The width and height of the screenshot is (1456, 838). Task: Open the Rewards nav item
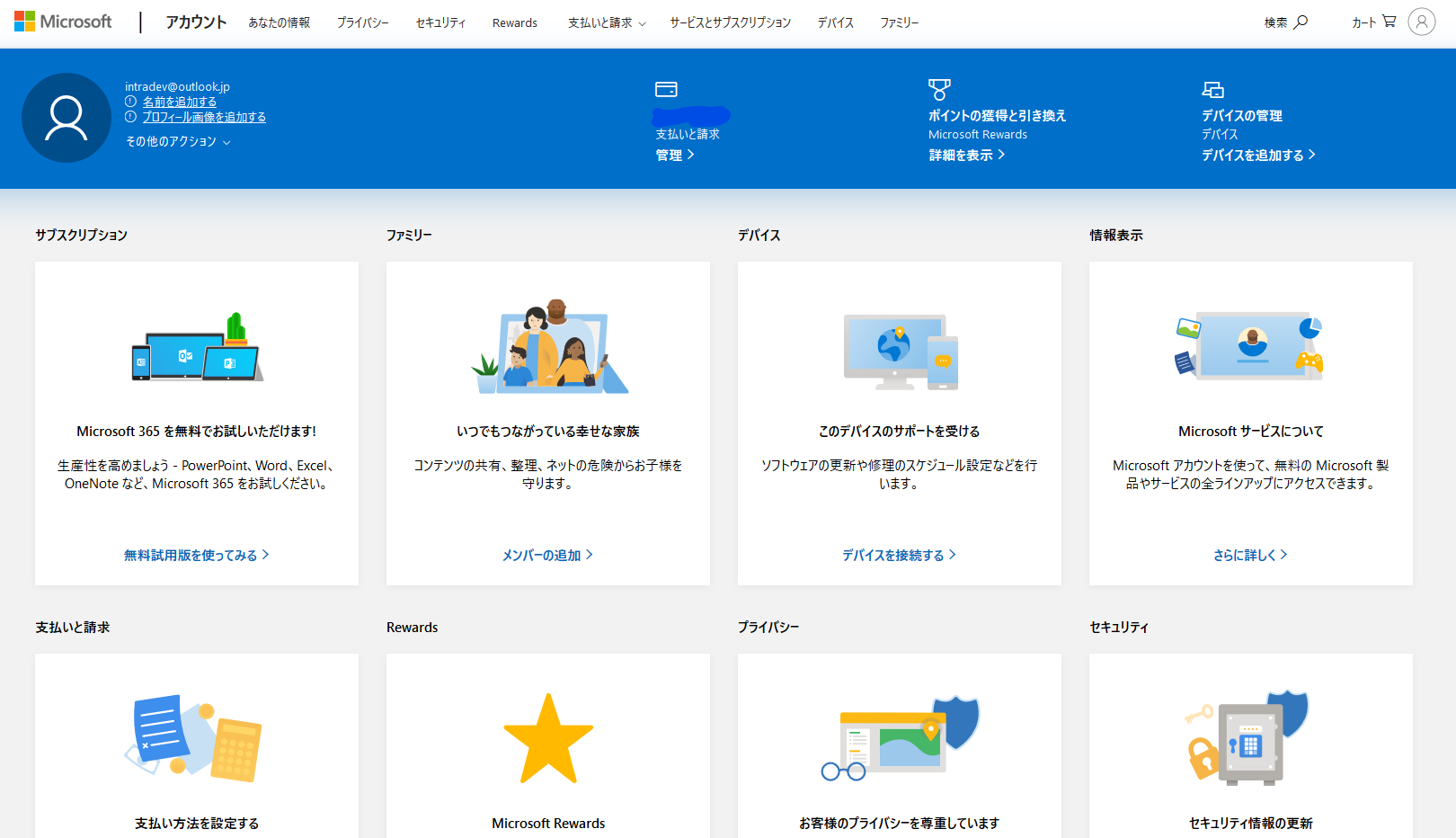tap(515, 22)
